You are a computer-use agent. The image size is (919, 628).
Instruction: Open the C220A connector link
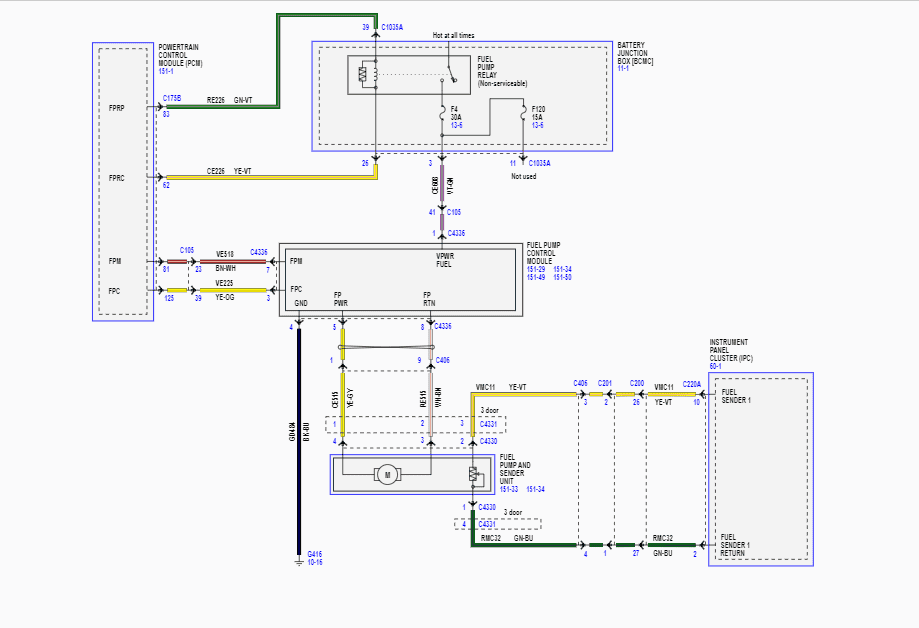(692, 384)
